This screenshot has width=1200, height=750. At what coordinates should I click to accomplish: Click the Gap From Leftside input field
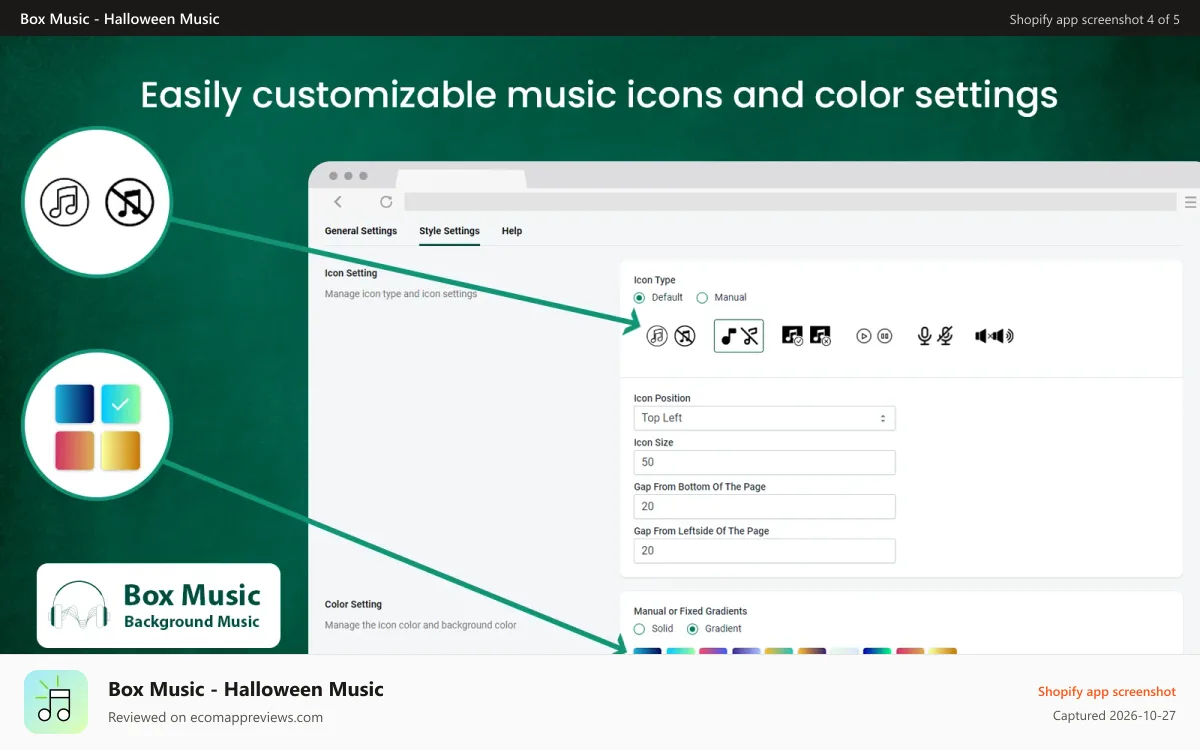765,550
